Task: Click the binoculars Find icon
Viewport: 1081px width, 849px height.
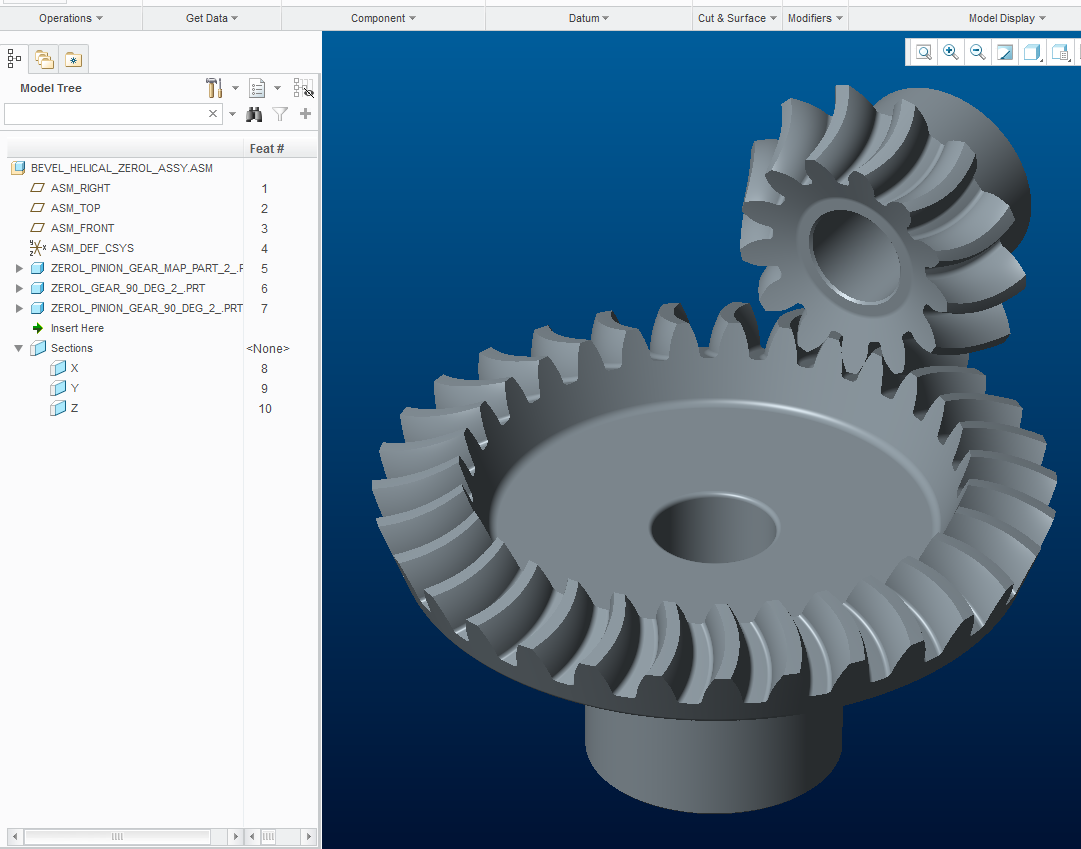Action: point(255,114)
